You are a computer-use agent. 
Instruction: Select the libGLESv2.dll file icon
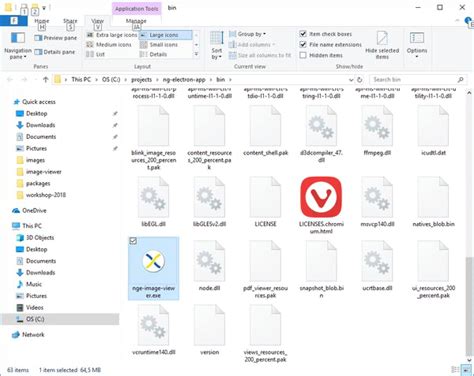click(x=209, y=197)
